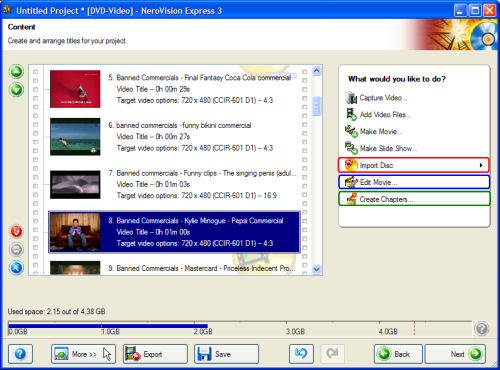This screenshot has width=500, height=370.
Task: Click the Export button
Action: click(x=155, y=354)
